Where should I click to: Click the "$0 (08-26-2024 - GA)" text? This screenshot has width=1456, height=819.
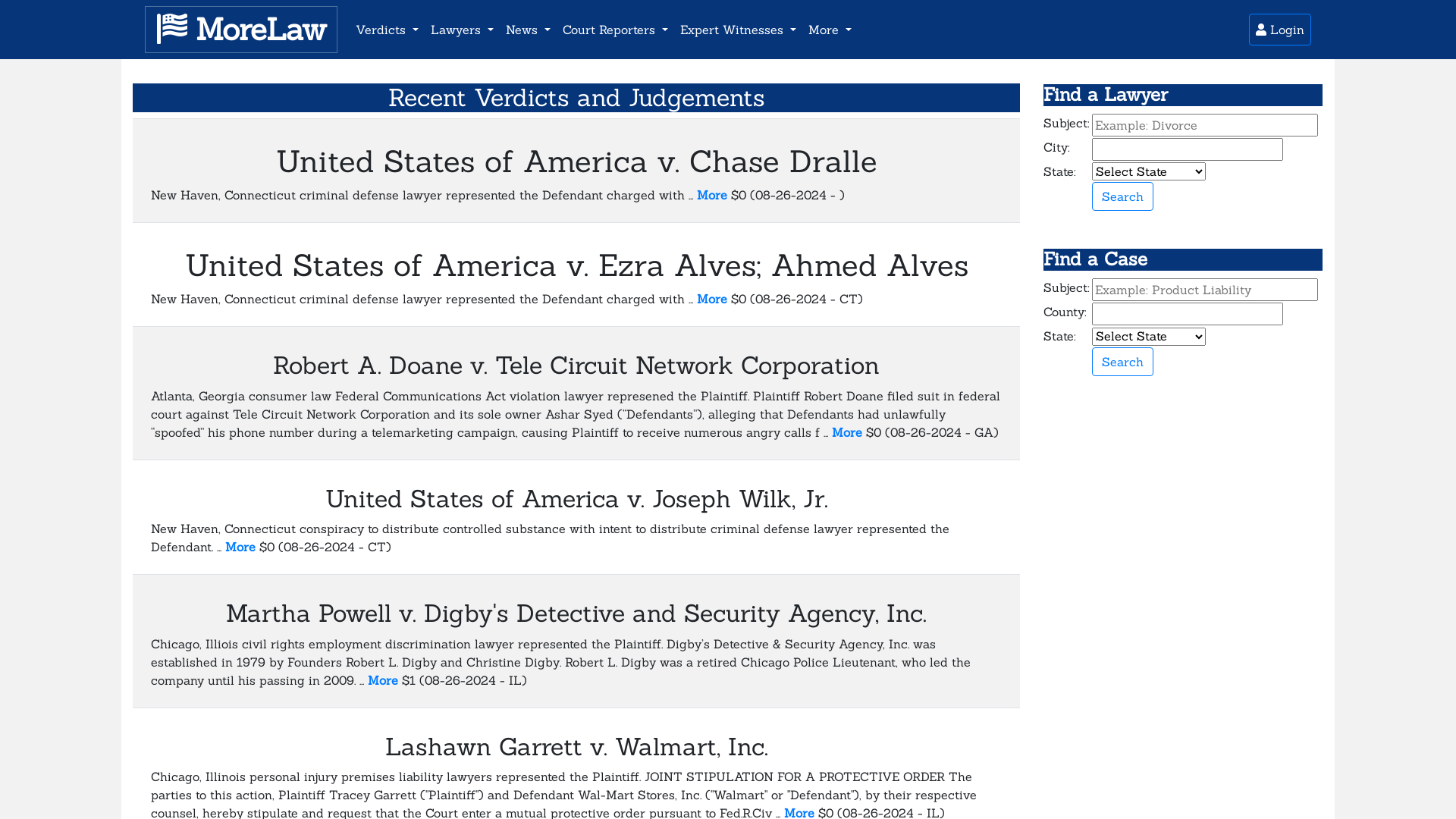point(932,432)
